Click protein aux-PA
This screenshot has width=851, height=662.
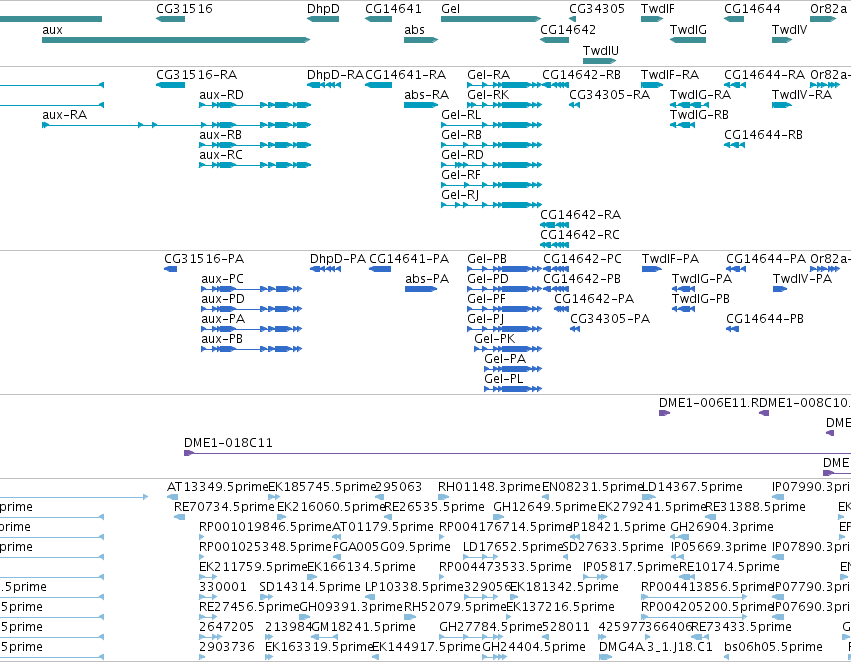click(223, 319)
